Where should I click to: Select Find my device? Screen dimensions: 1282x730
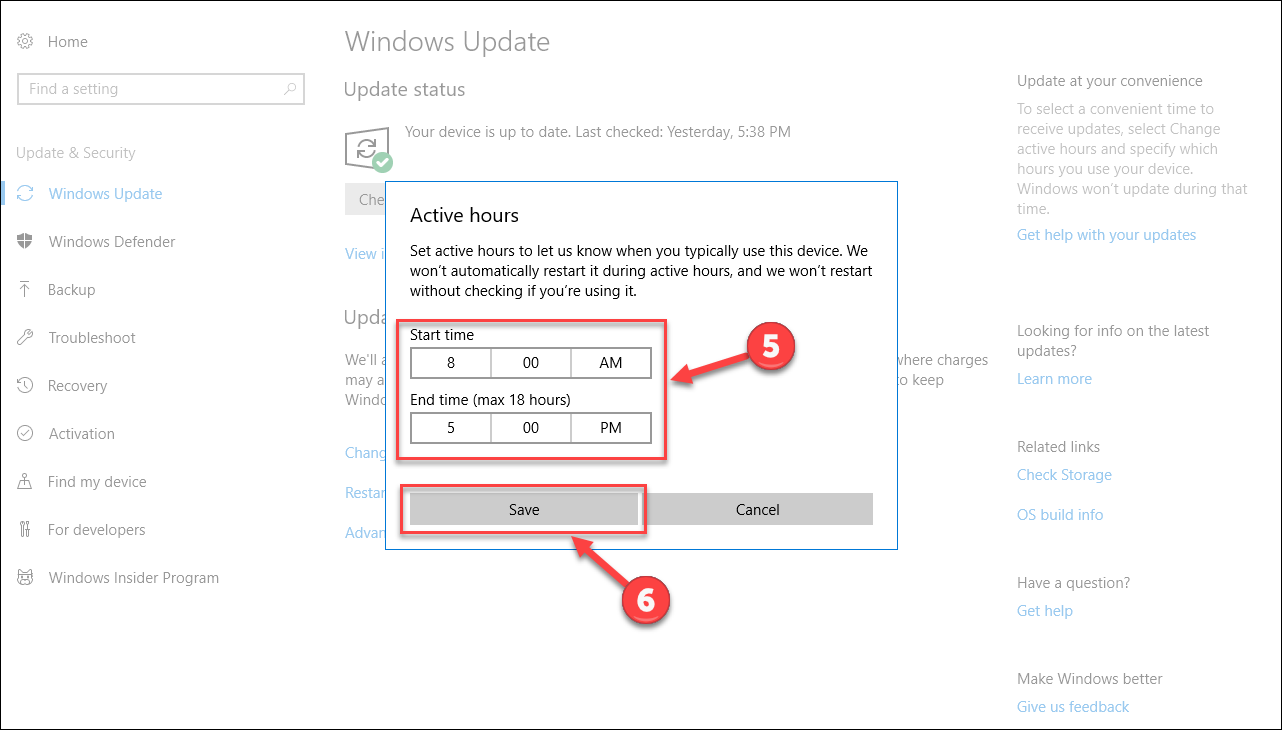[x=97, y=482]
